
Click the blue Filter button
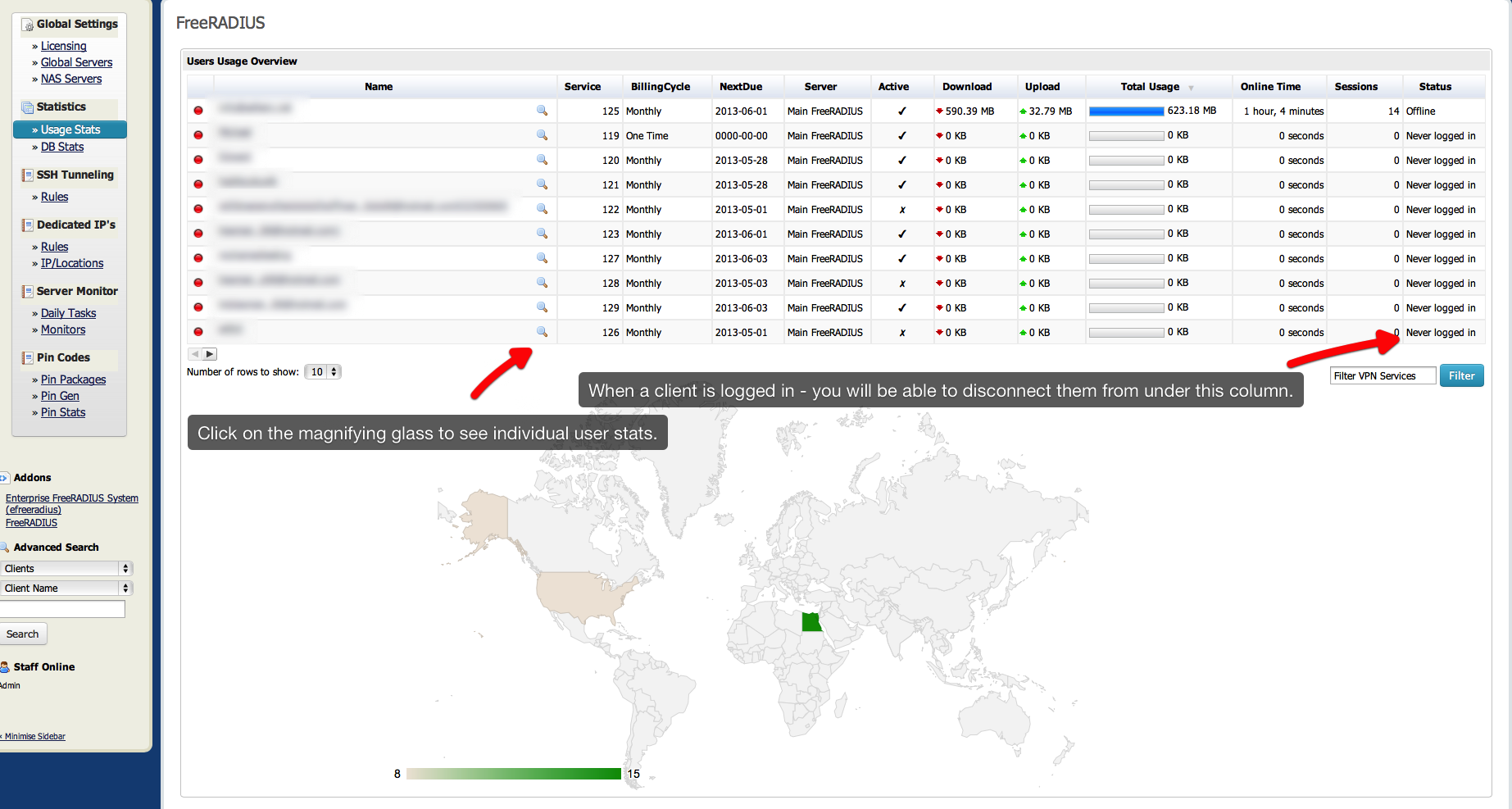[x=1461, y=375]
